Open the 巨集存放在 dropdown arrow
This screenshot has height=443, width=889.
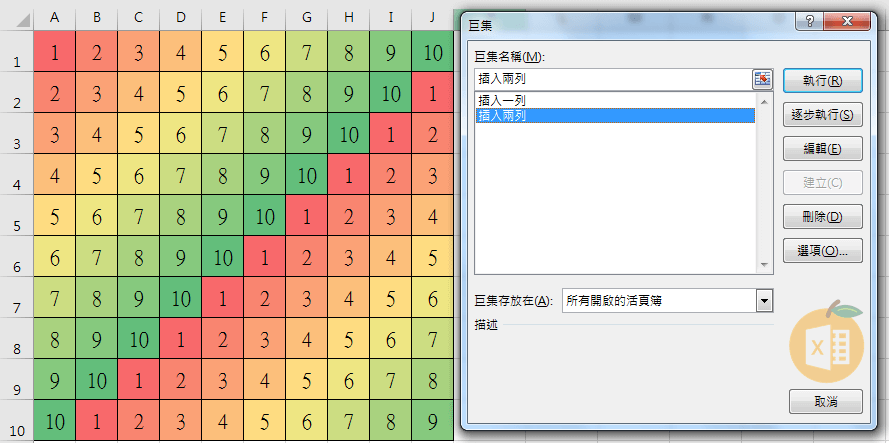coord(765,300)
